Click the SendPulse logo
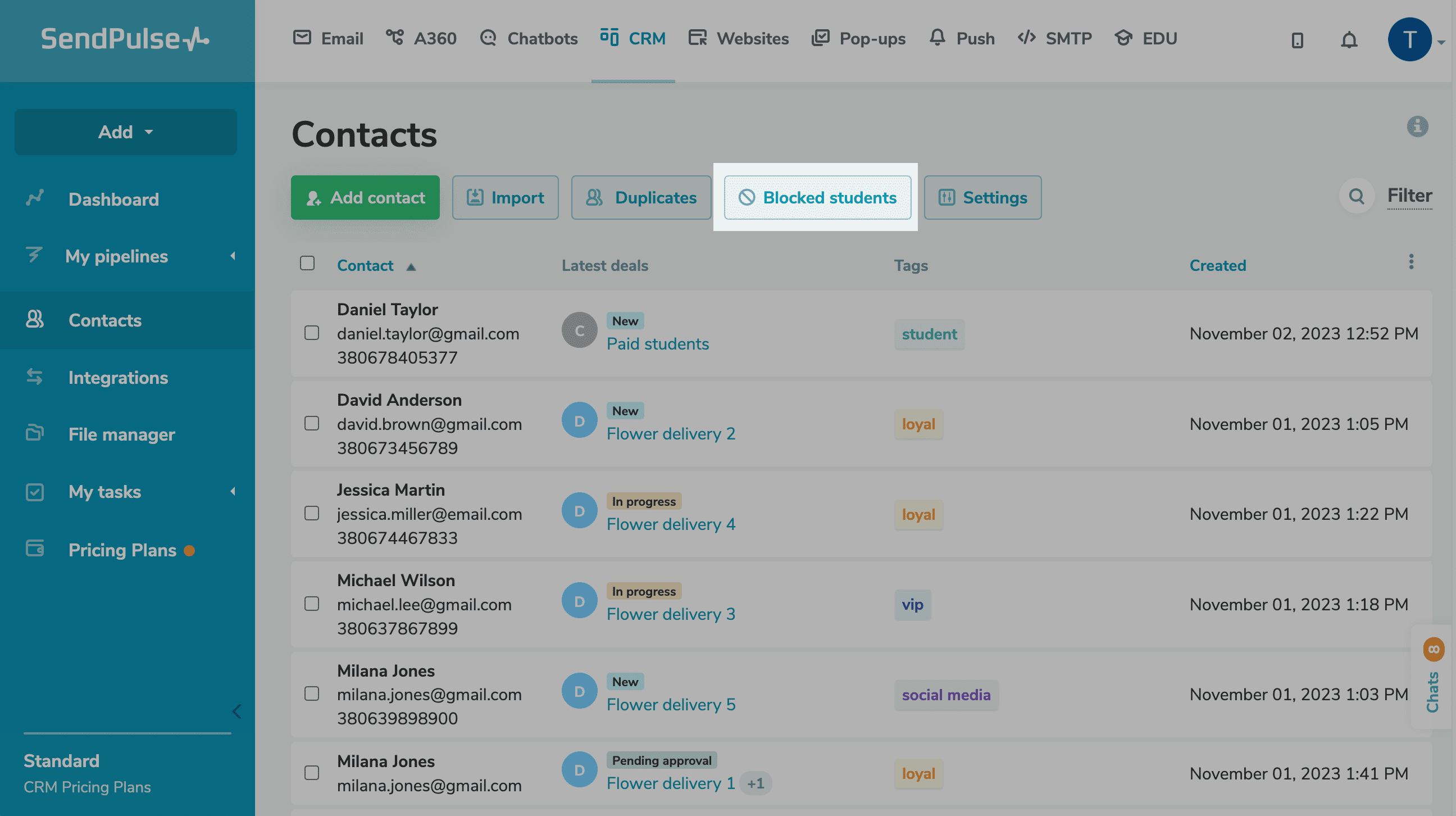The width and height of the screenshot is (1456, 816). coord(125,38)
